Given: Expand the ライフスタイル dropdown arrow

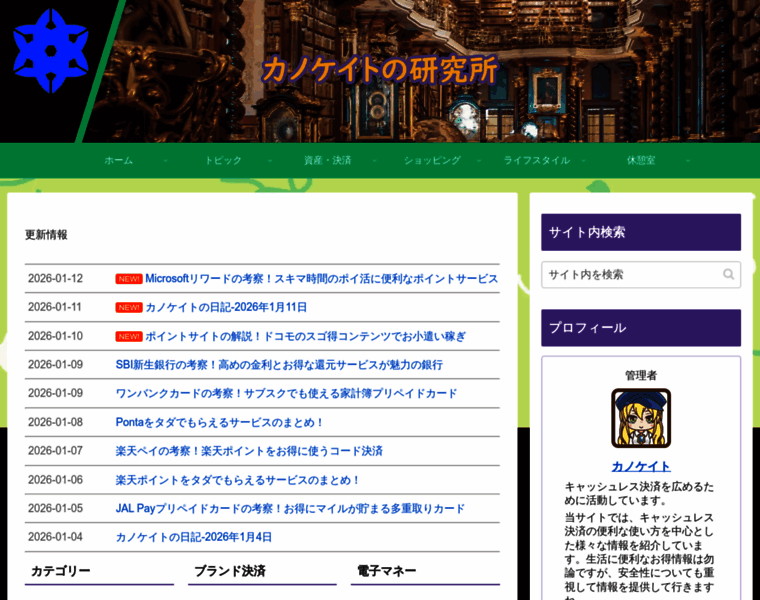Looking at the screenshot, I should (584, 160).
